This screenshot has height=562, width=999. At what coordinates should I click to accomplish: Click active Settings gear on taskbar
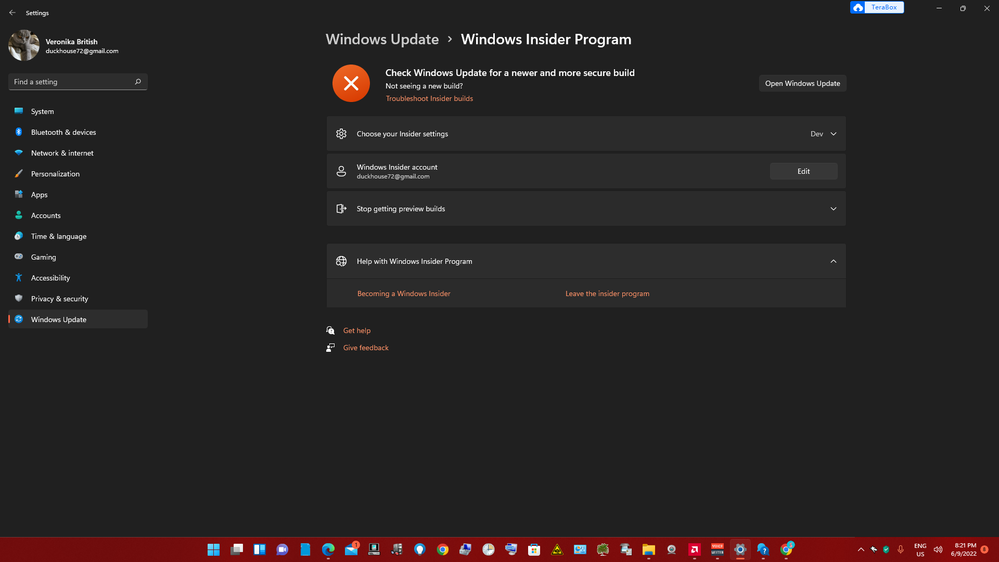(740, 549)
